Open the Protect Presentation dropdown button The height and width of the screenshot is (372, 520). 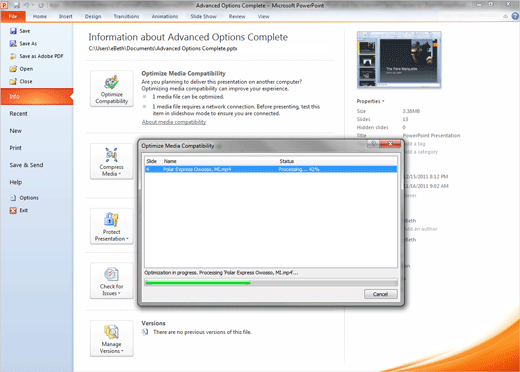point(112,226)
